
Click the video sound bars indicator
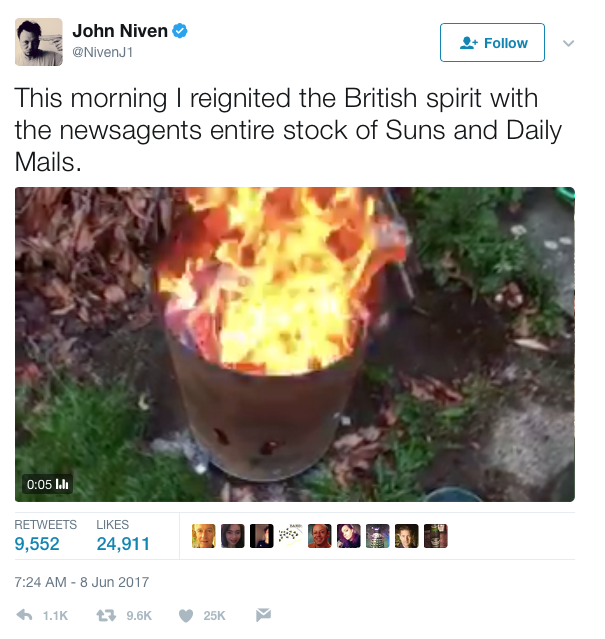point(62,484)
